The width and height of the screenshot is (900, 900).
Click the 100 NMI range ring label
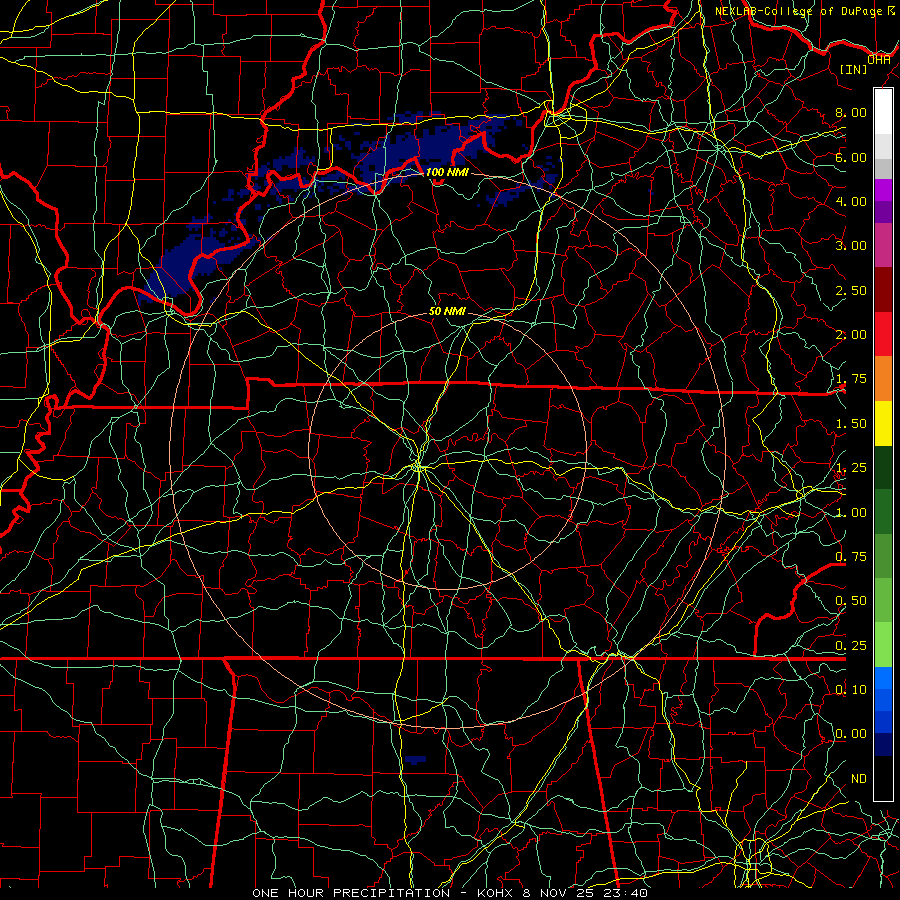447,172
